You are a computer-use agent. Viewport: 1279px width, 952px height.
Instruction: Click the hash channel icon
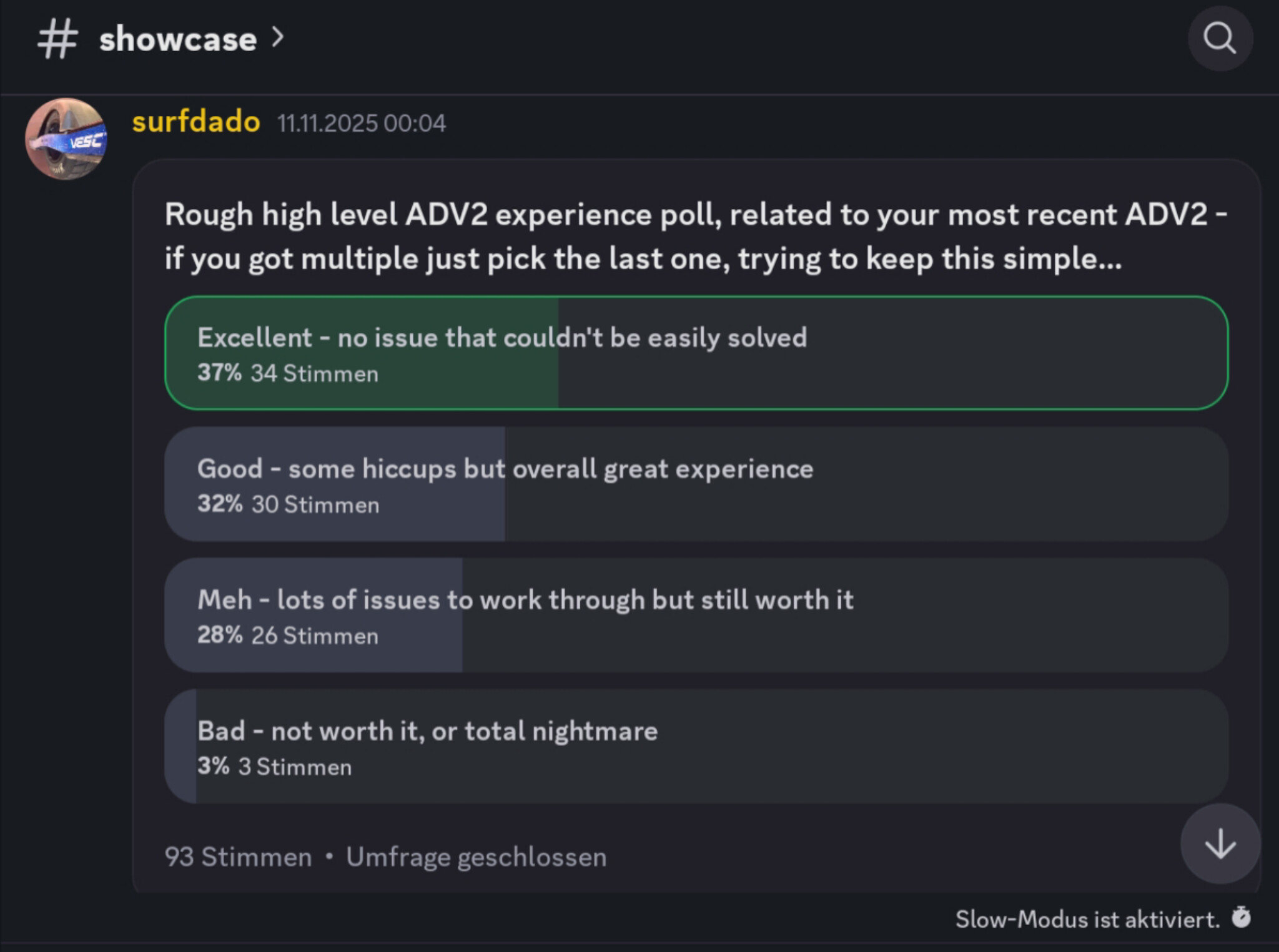(57, 39)
